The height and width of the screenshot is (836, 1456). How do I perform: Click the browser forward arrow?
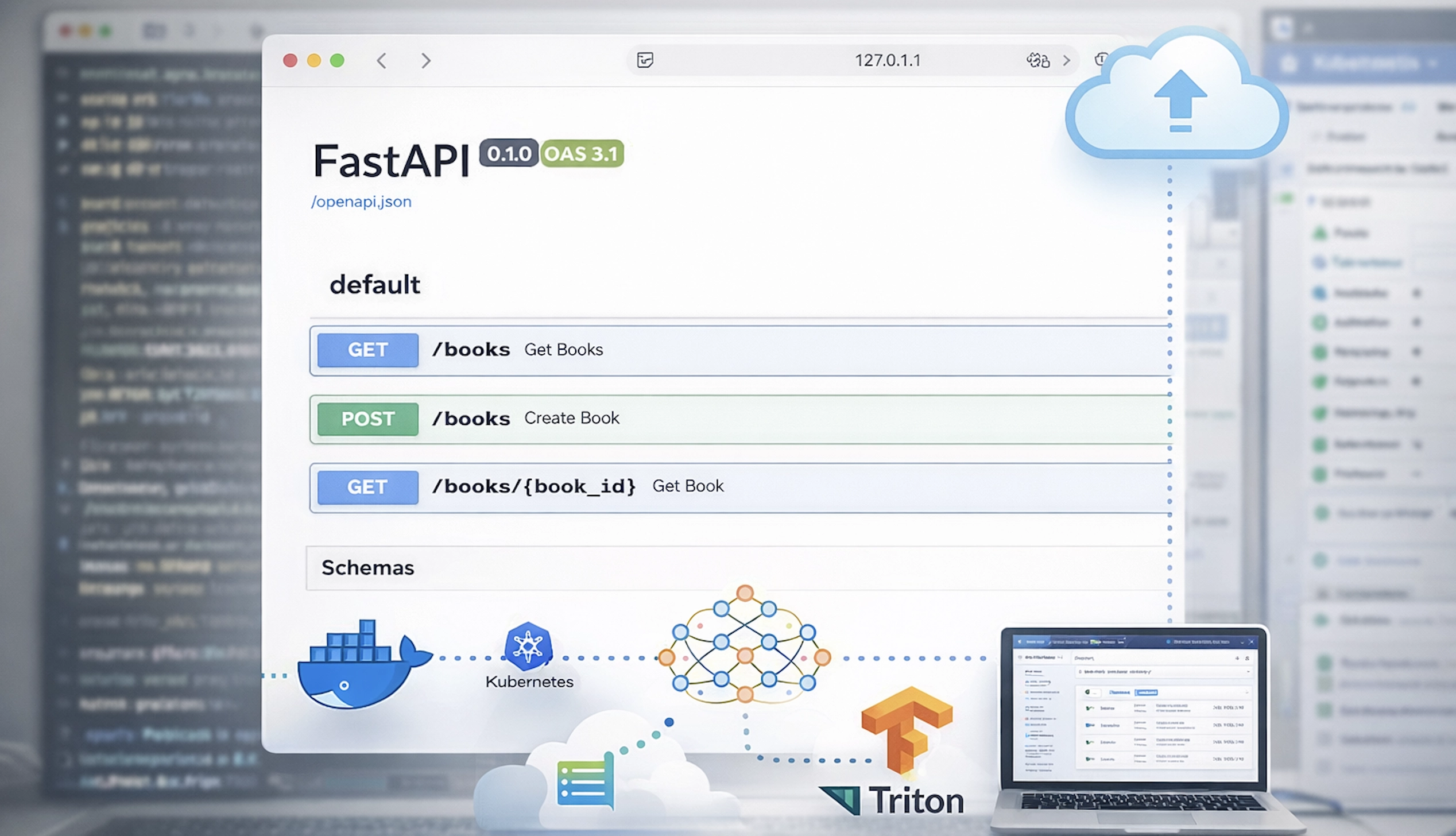coord(425,61)
